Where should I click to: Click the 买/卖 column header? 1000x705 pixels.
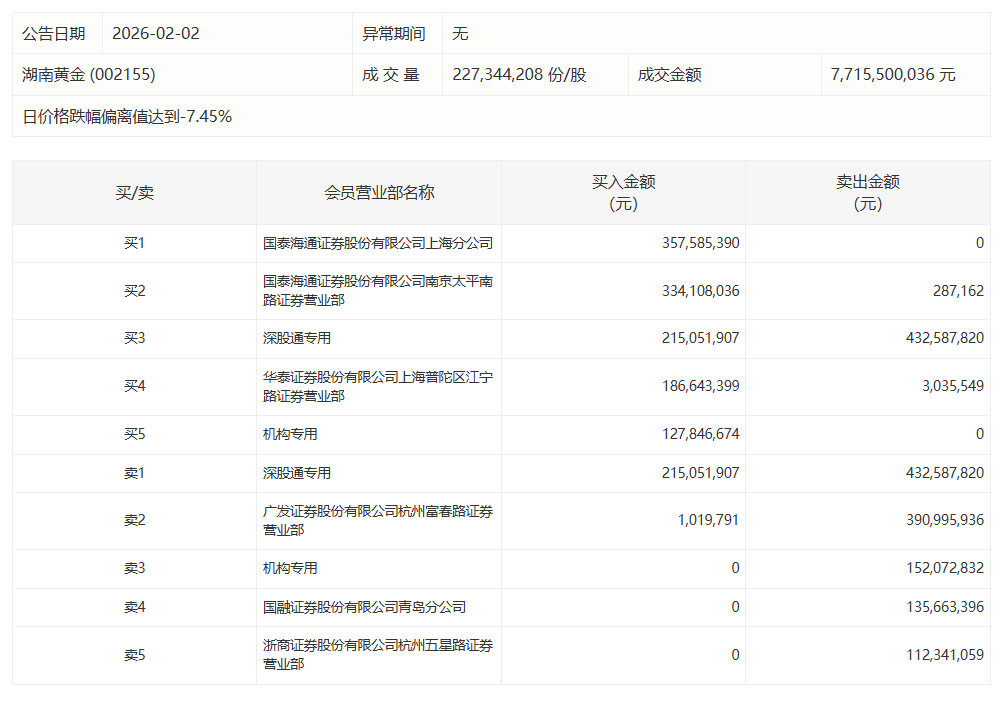coord(134,193)
